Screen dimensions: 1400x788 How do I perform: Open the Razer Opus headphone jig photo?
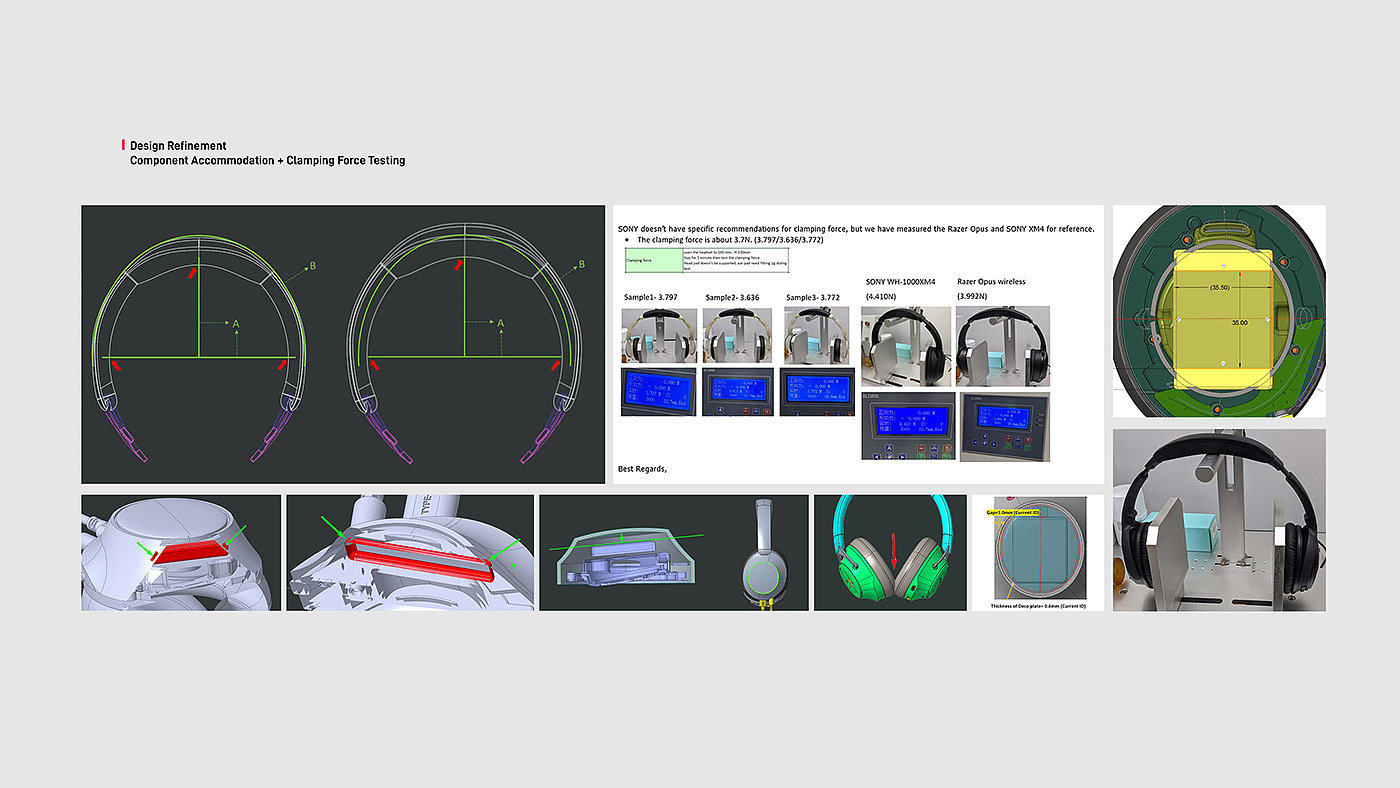pyautogui.click(x=1002, y=346)
